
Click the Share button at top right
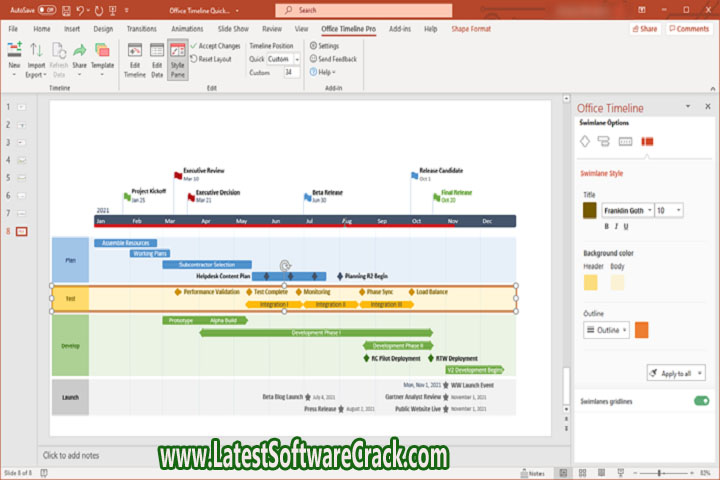(645, 29)
